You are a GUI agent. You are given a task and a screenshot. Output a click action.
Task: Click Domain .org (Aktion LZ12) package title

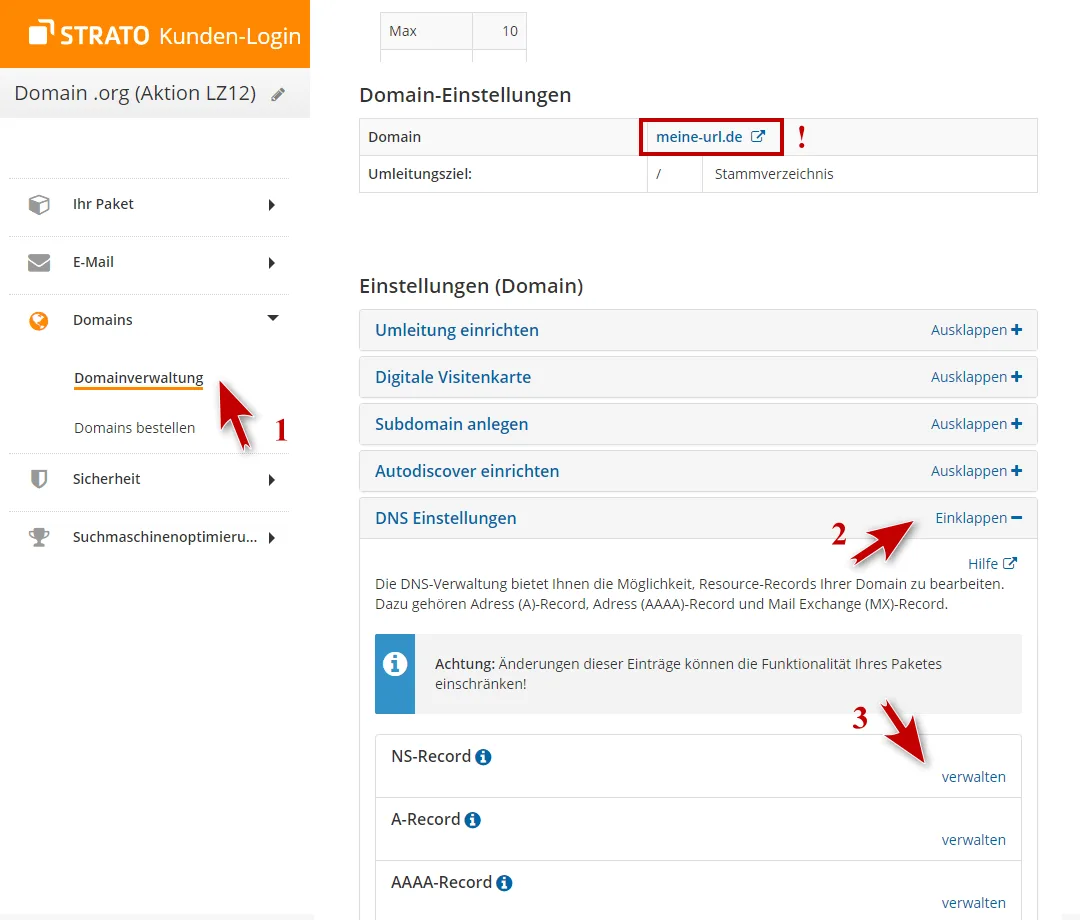click(x=135, y=93)
